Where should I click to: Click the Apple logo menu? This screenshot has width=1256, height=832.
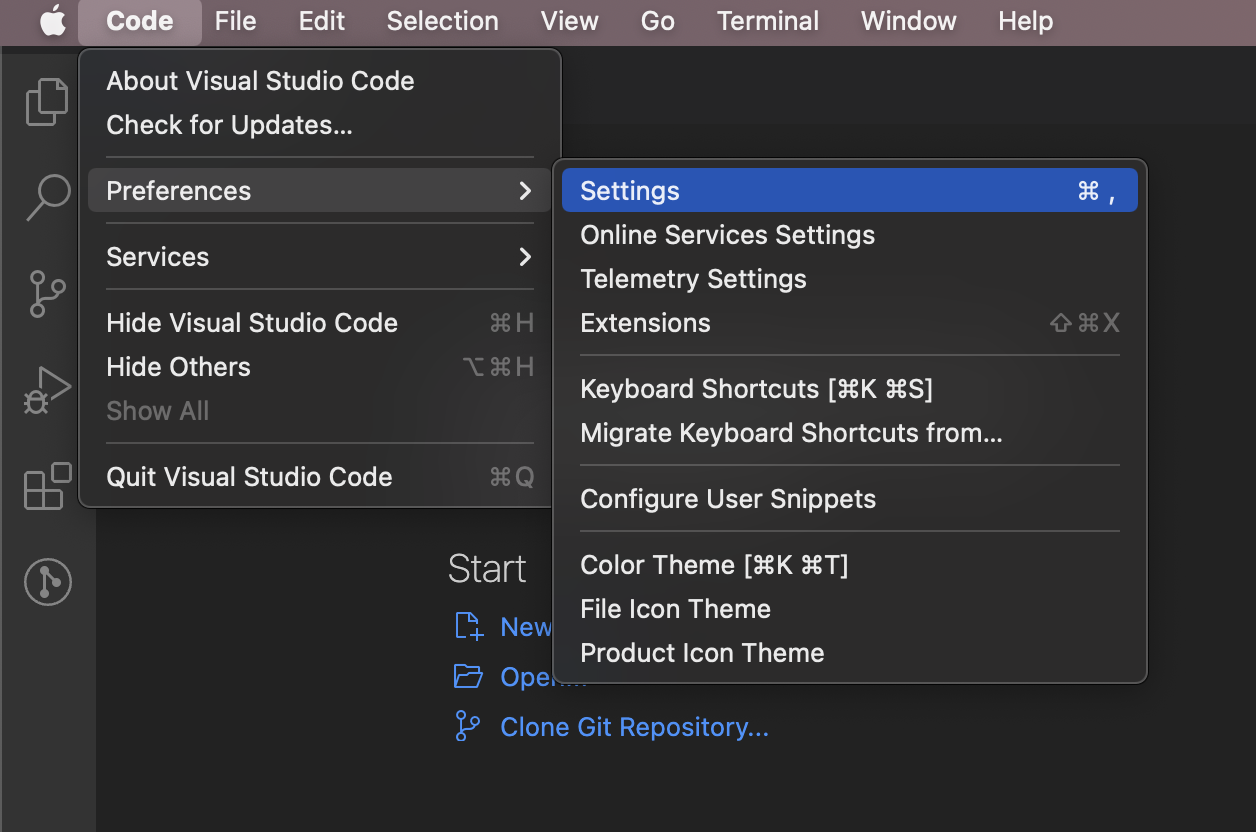coord(52,21)
